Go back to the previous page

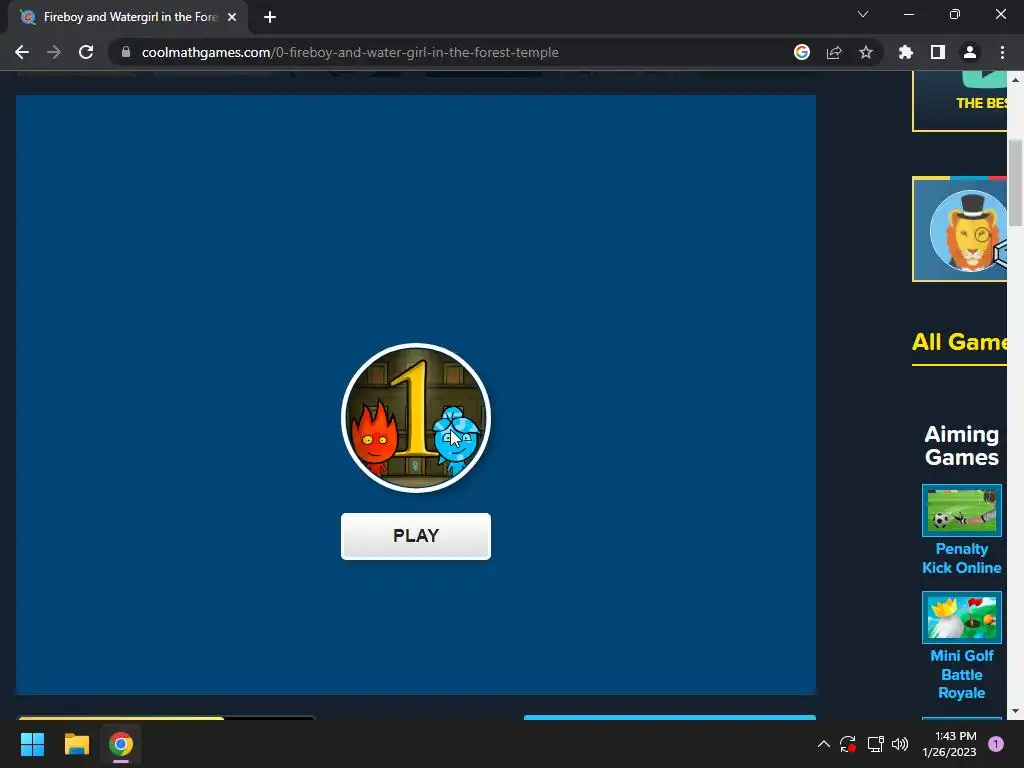[22, 52]
